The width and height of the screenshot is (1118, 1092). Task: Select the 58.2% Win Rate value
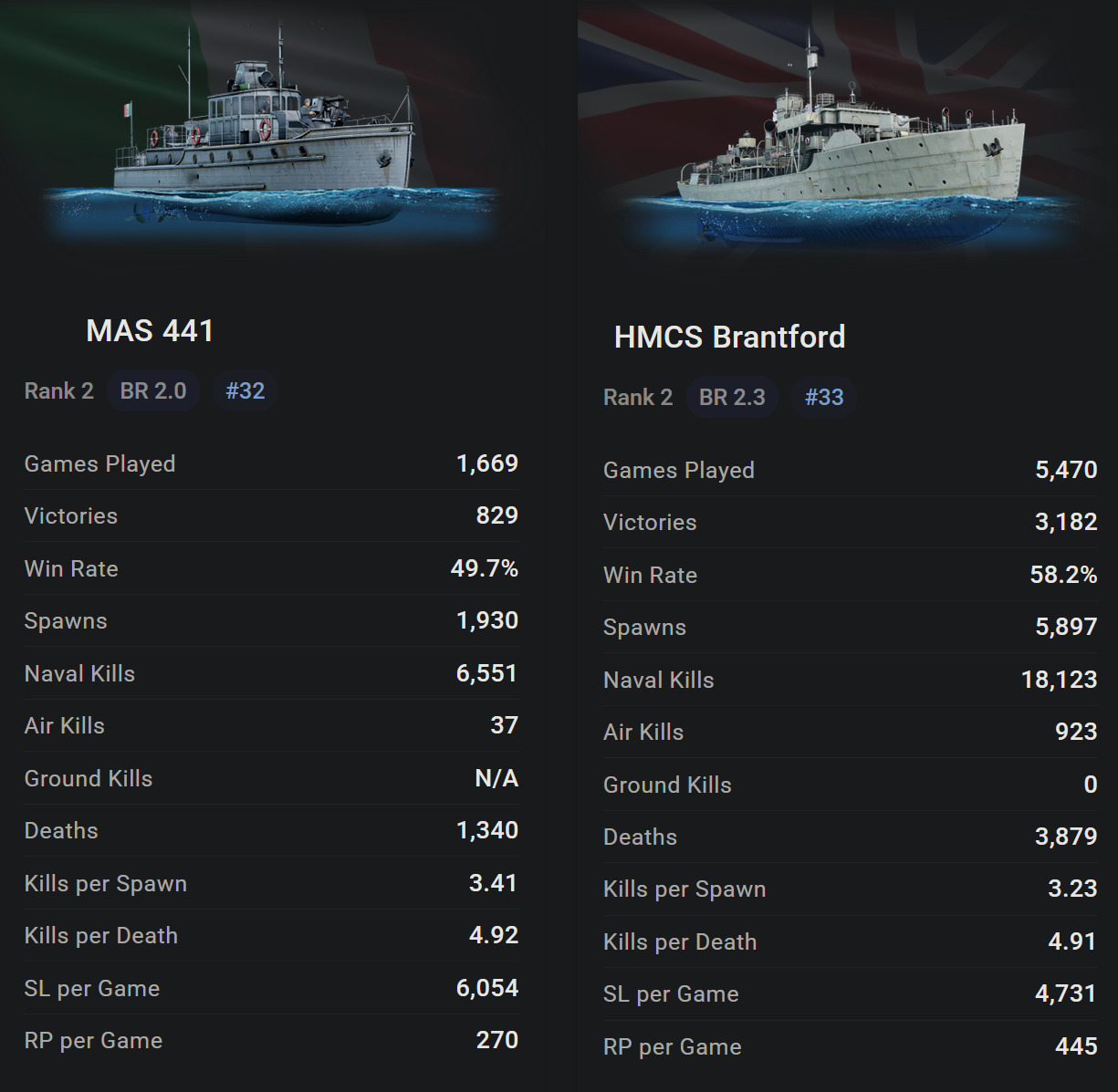pos(1063,575)
